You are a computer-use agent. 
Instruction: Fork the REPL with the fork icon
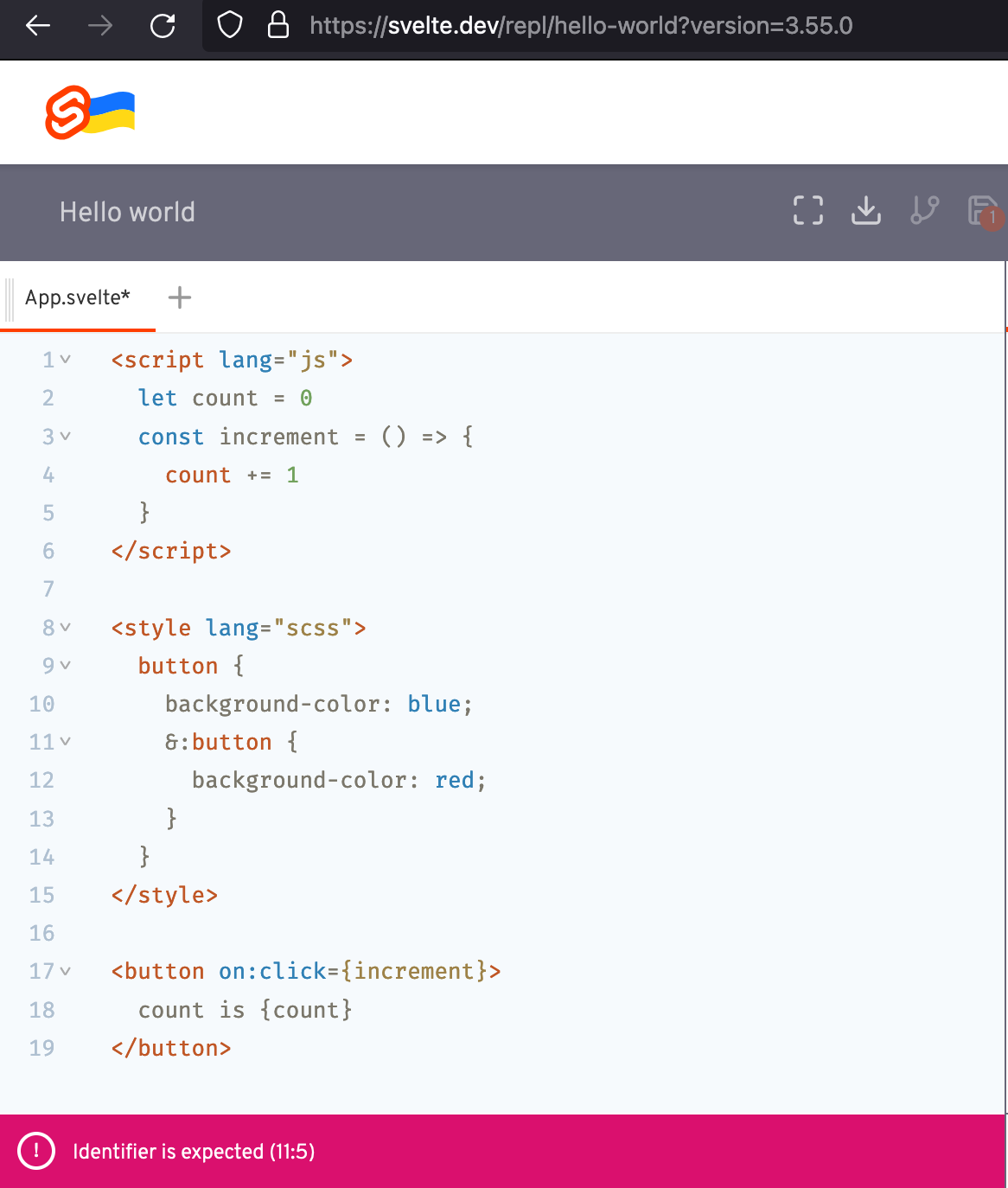pyautogui.click(x=924, y=210)
